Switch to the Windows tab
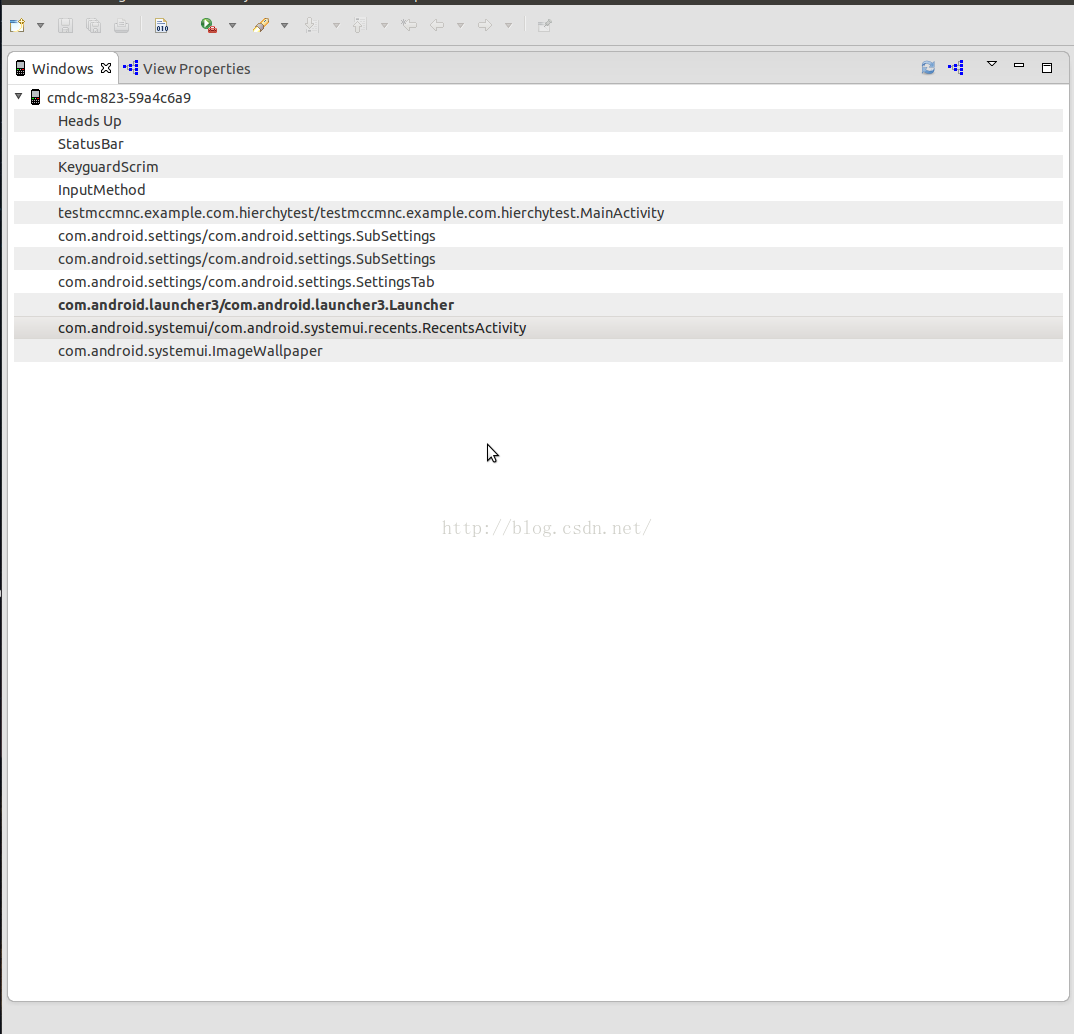Viewport: 1074px width, 1034px height. 62,68
